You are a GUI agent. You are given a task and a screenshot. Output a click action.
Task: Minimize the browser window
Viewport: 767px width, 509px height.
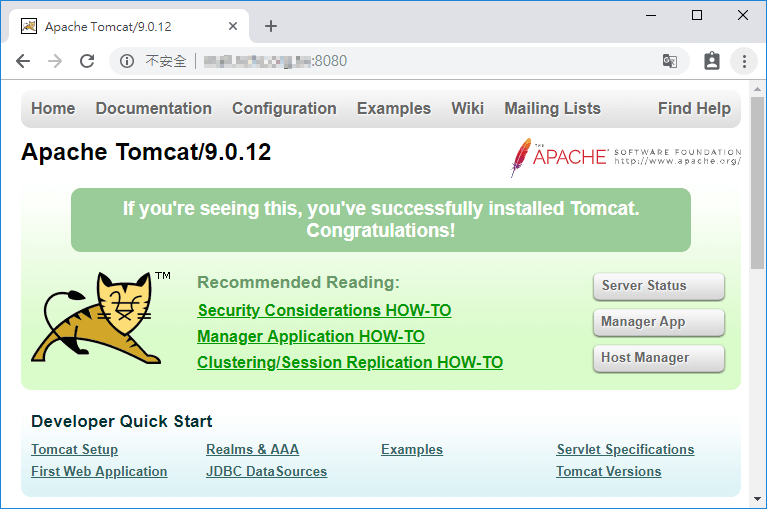pyautogui.click(x=651, y=16)
